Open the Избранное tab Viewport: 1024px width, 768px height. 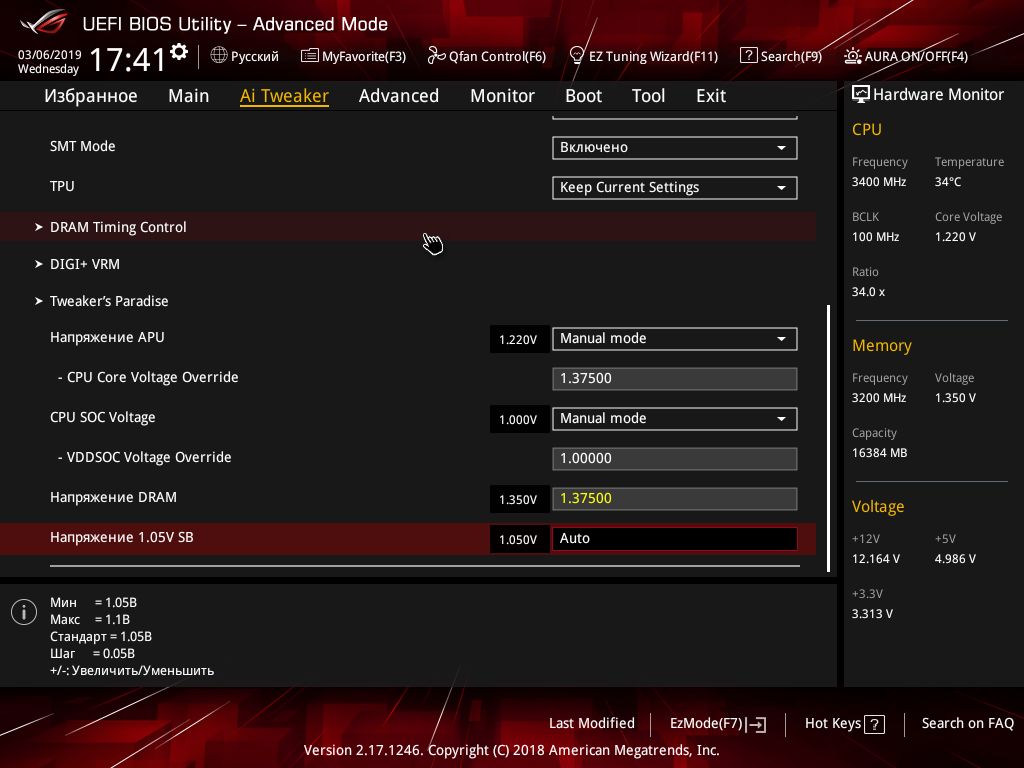pos(91,96)
